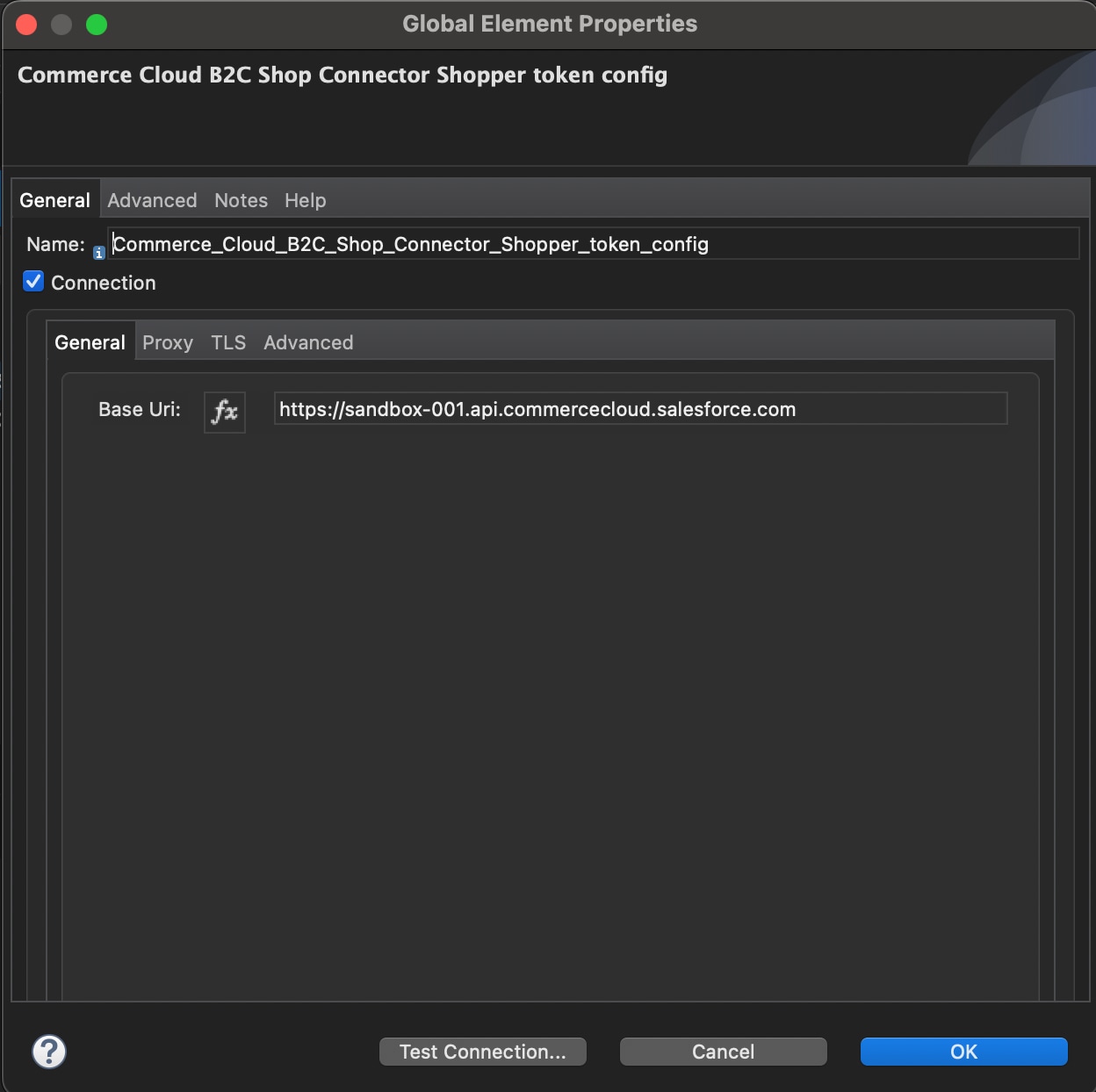Open the Notes tab

[x=241, y=200]
